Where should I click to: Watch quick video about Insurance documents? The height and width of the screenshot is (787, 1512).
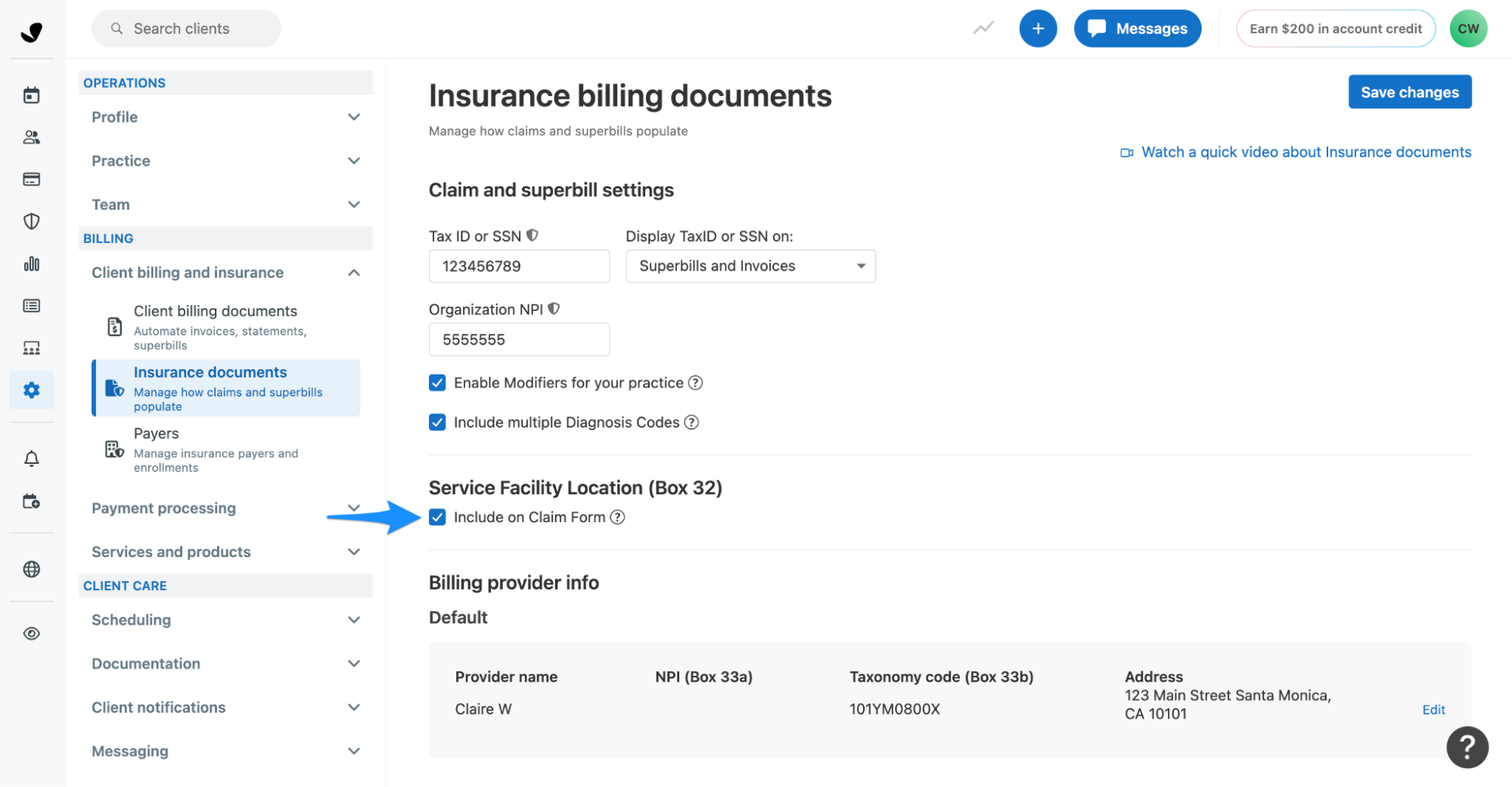(x=1296, y=152)
